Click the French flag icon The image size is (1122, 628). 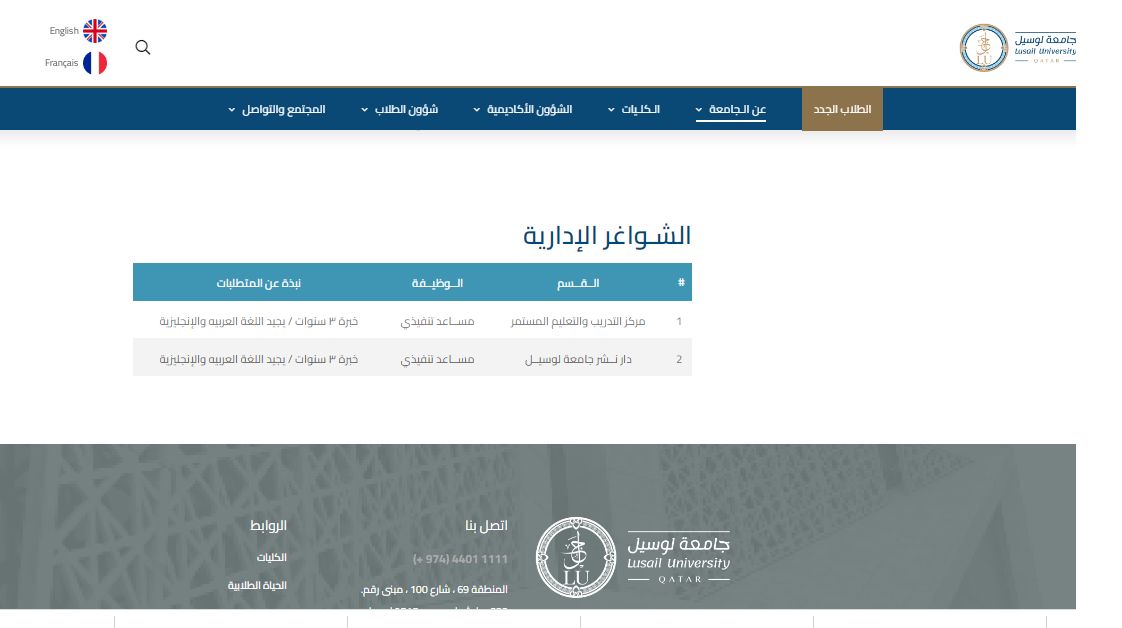coord(95,63)
